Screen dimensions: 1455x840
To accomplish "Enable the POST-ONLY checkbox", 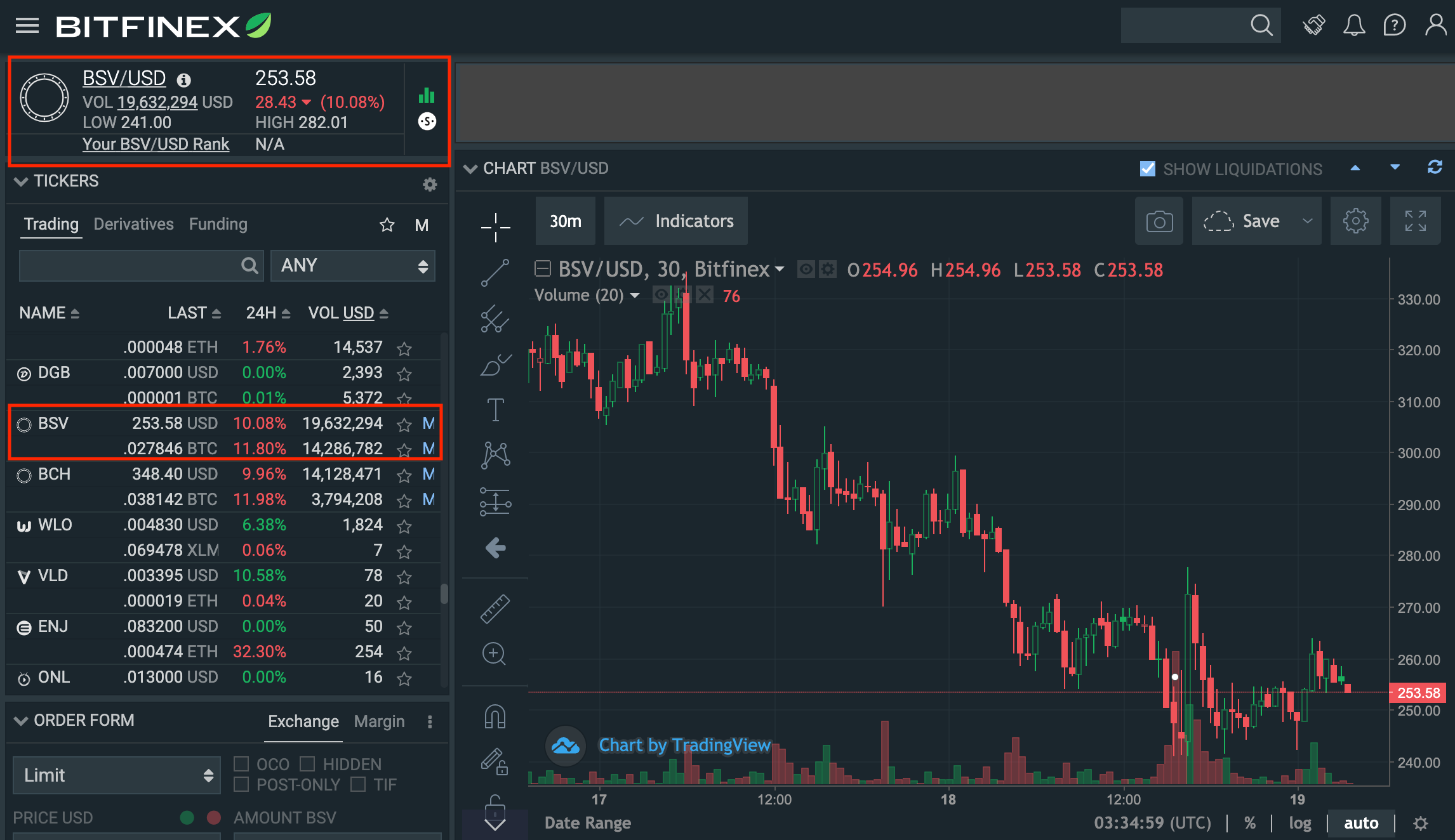I will pyautogui.click(x=242, y=784).
